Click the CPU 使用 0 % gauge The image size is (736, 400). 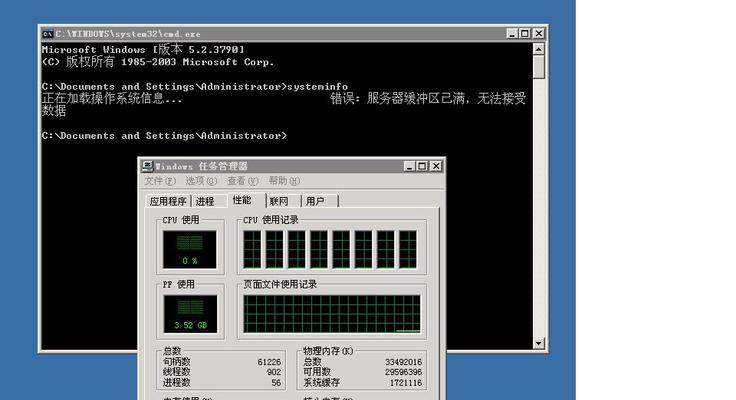pyautogui.click(x=190, y=249)
